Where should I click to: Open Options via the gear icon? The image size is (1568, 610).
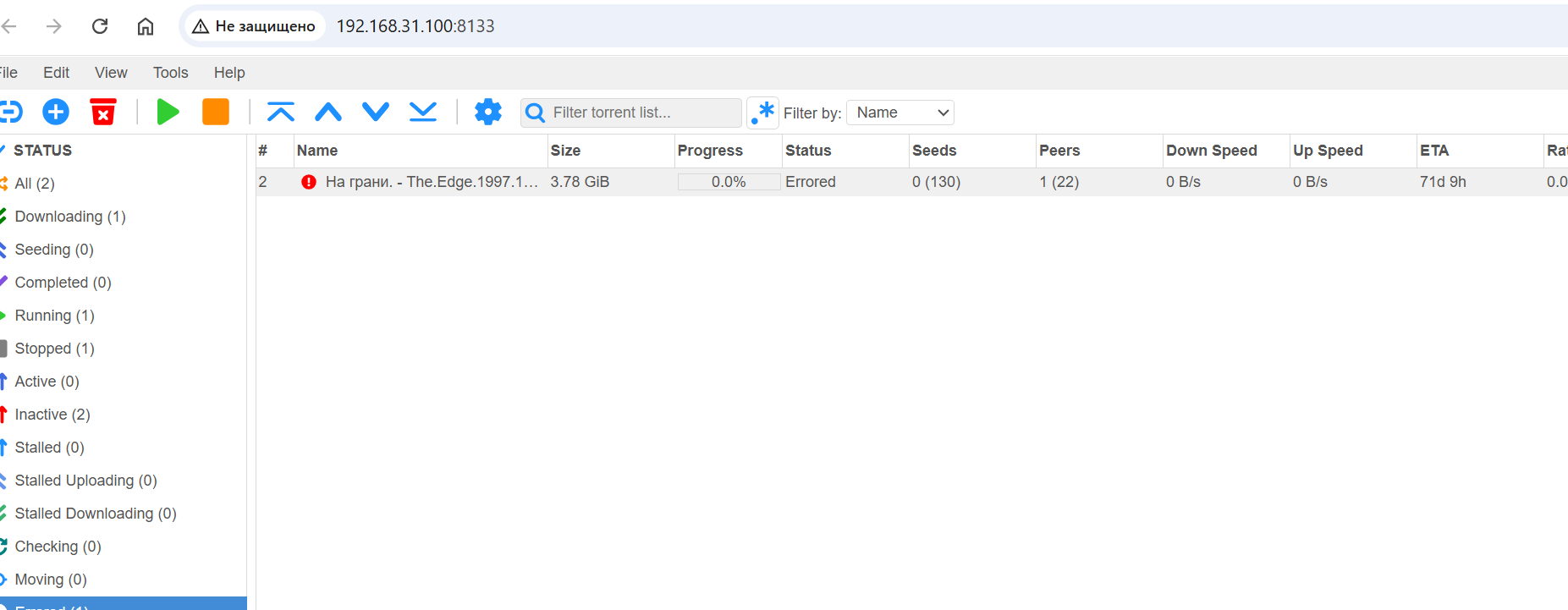tap(488, 112)
